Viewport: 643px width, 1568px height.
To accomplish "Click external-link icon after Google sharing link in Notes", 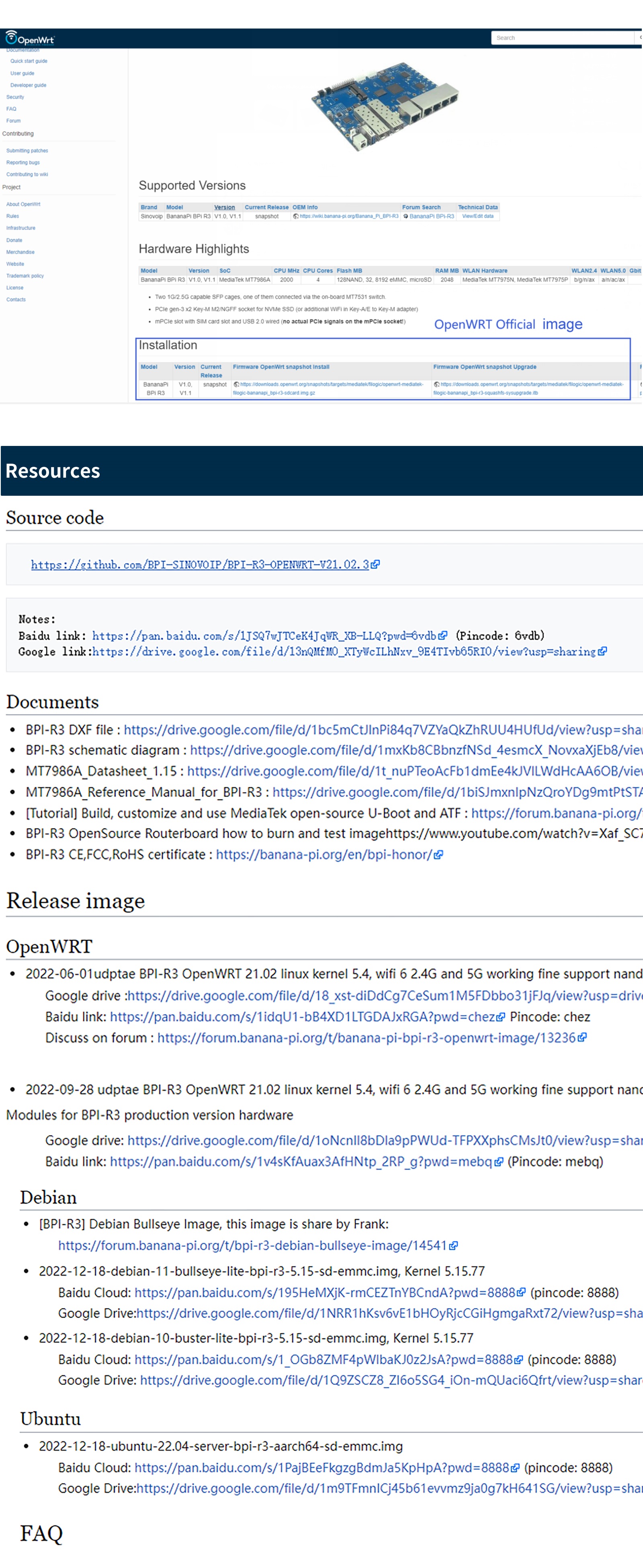I will pos(602,651).
